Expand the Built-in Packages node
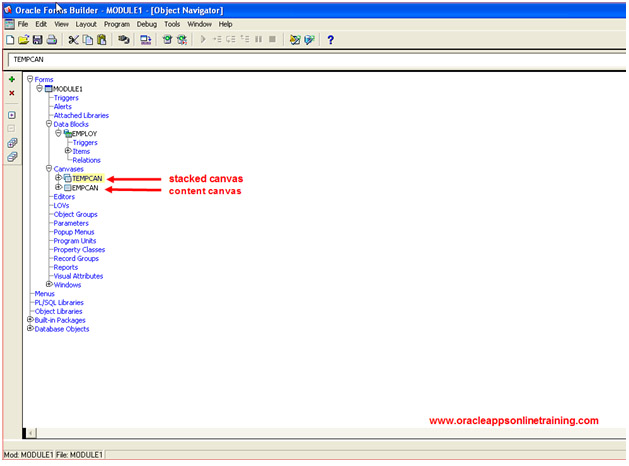This screenshot has width=629, height=466. tap(30, 320)
